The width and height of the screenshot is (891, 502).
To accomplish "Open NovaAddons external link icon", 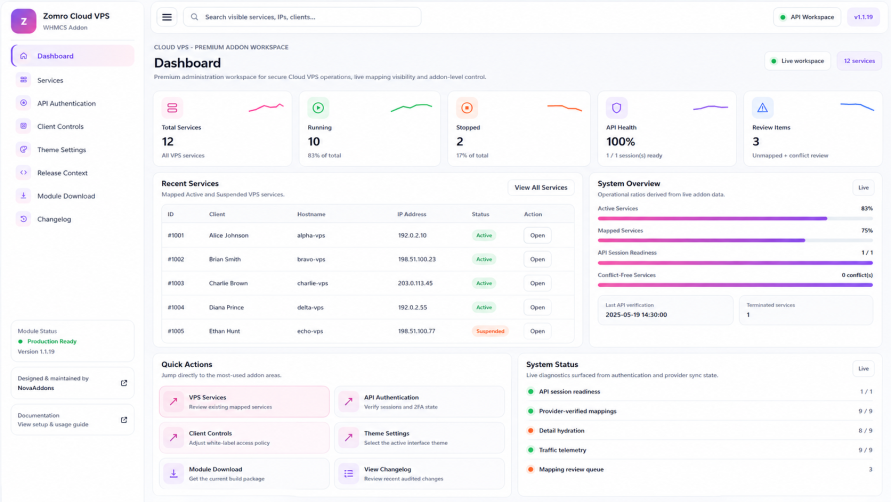I will pos(124,383).
